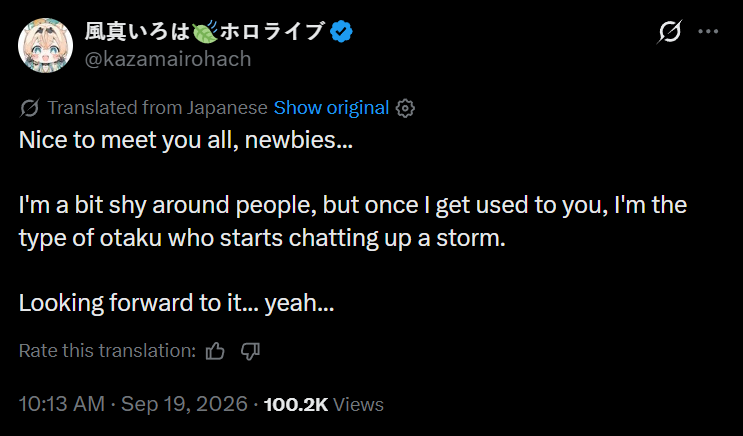Click the 100.2K Views count
743x436 pixels.
click(x=324, y=404)
